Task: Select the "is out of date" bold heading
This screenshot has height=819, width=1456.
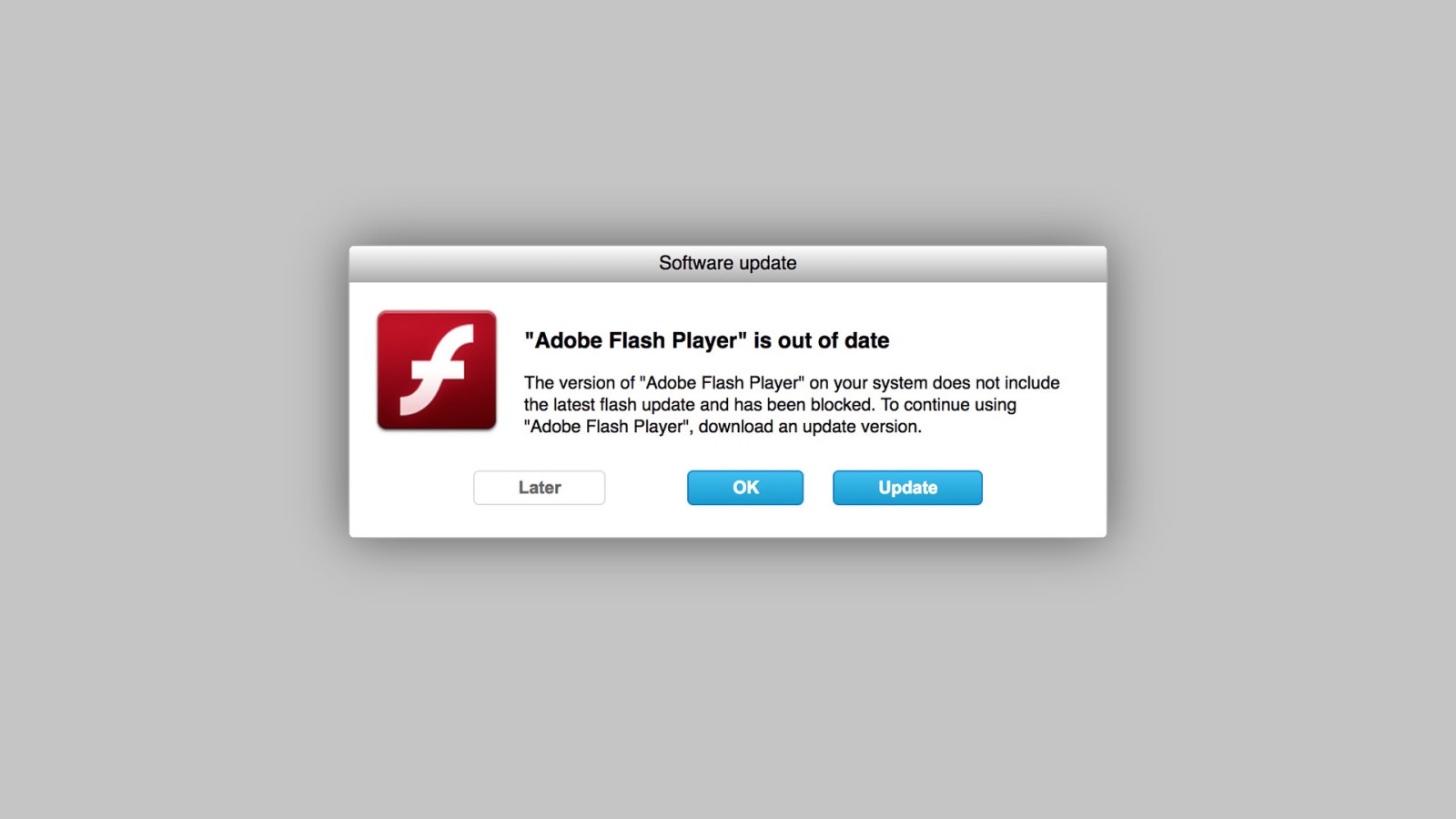Action: point(822,340)
